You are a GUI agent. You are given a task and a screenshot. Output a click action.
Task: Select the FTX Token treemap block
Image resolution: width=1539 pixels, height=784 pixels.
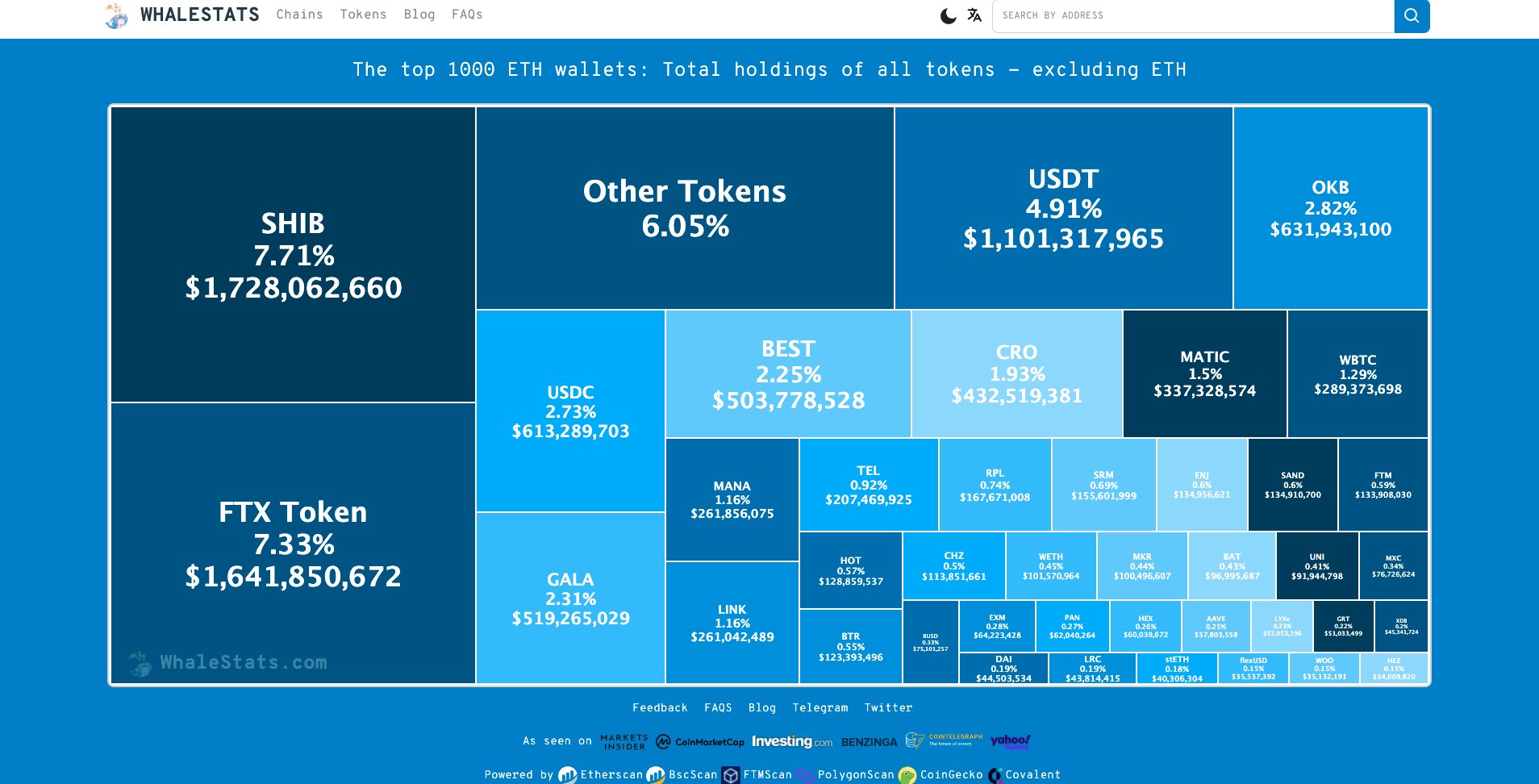293,543
